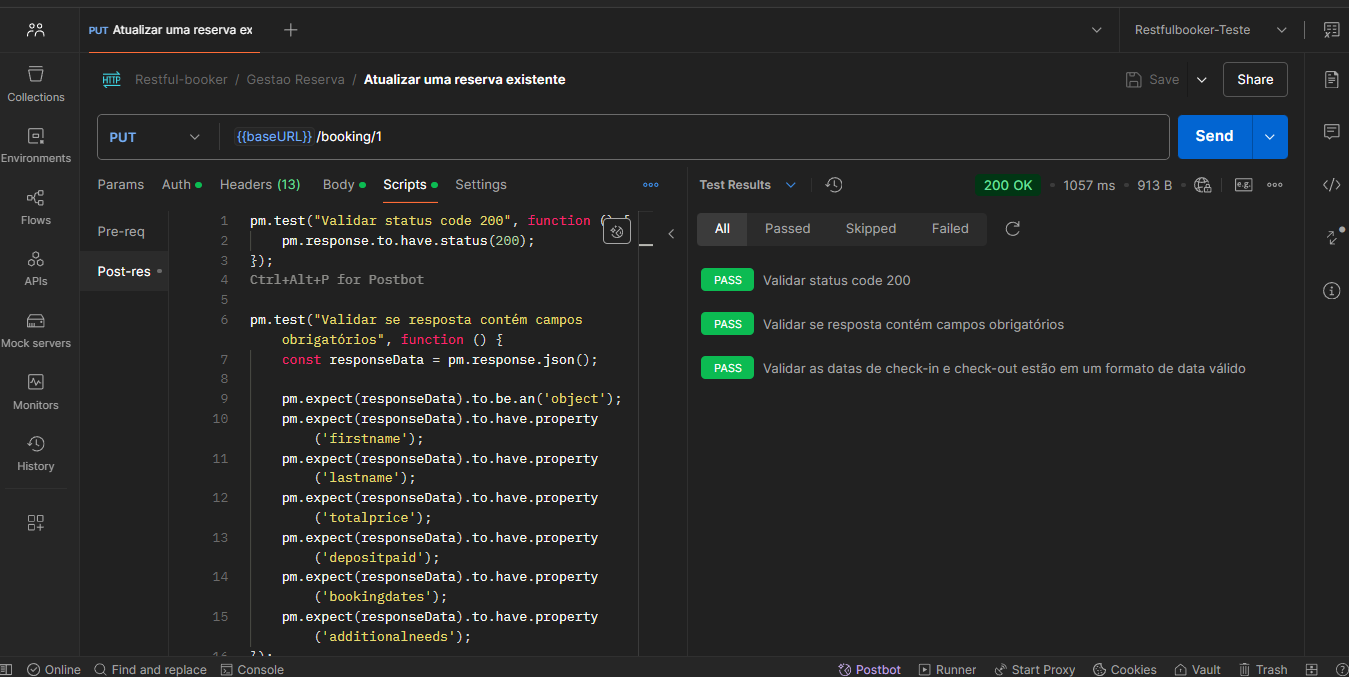This screenshot has width=1349, height=677.
Task: Show only Skipped test results
Action: (x=870, y=229)
